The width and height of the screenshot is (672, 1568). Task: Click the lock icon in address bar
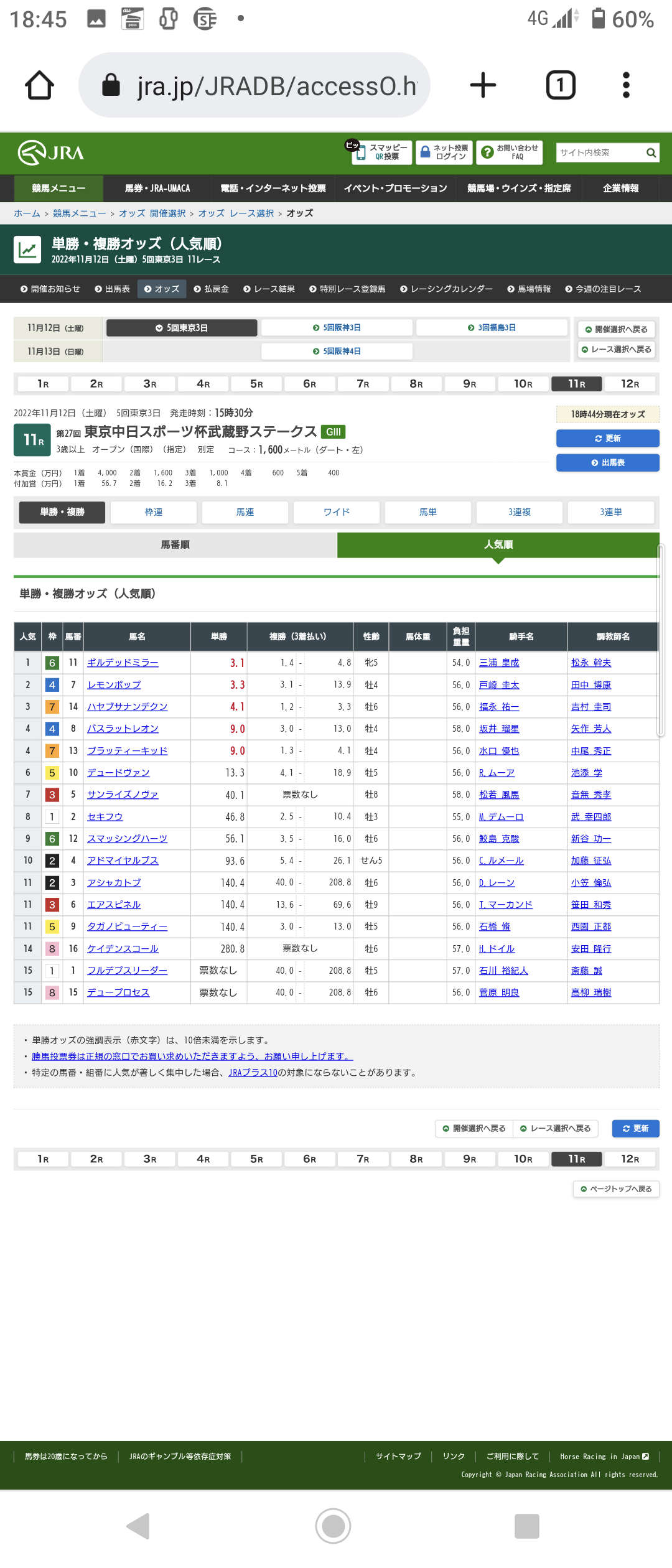[x=111, y=85]
